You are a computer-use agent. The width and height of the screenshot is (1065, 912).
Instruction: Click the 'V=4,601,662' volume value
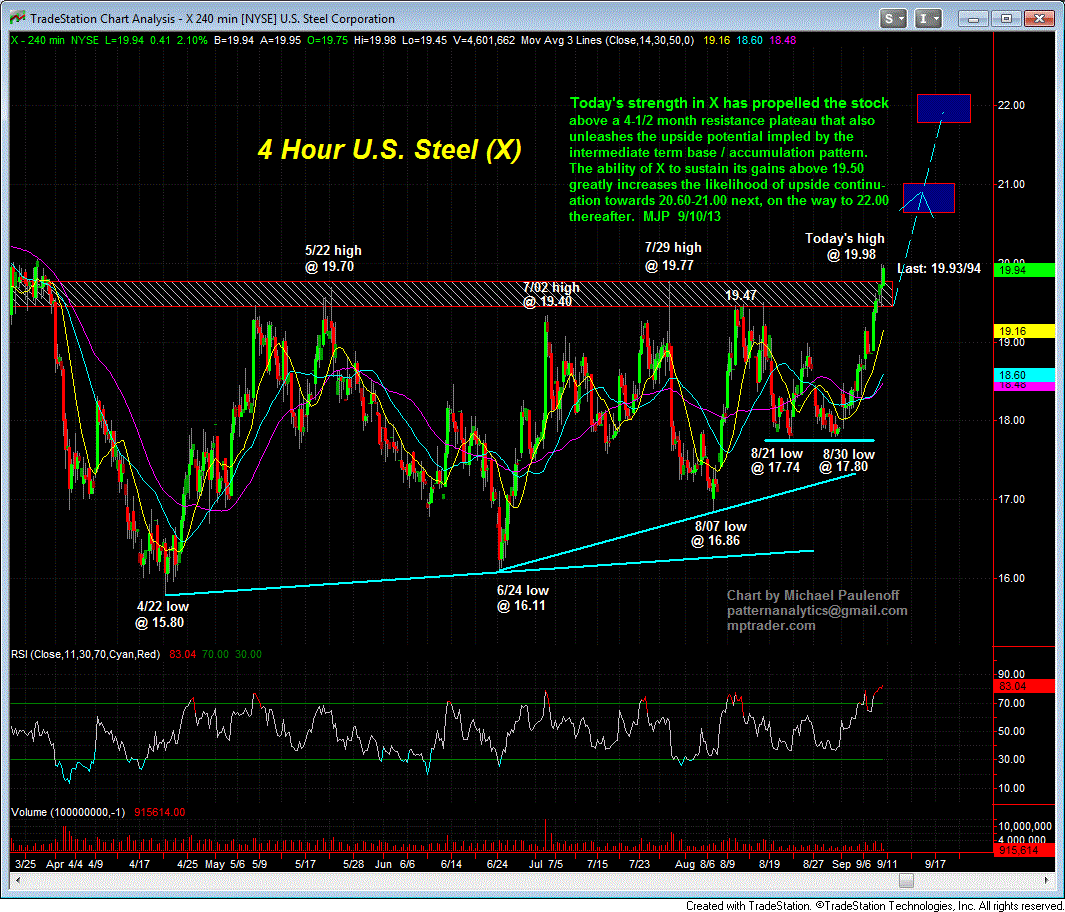(x=484, y=41)
